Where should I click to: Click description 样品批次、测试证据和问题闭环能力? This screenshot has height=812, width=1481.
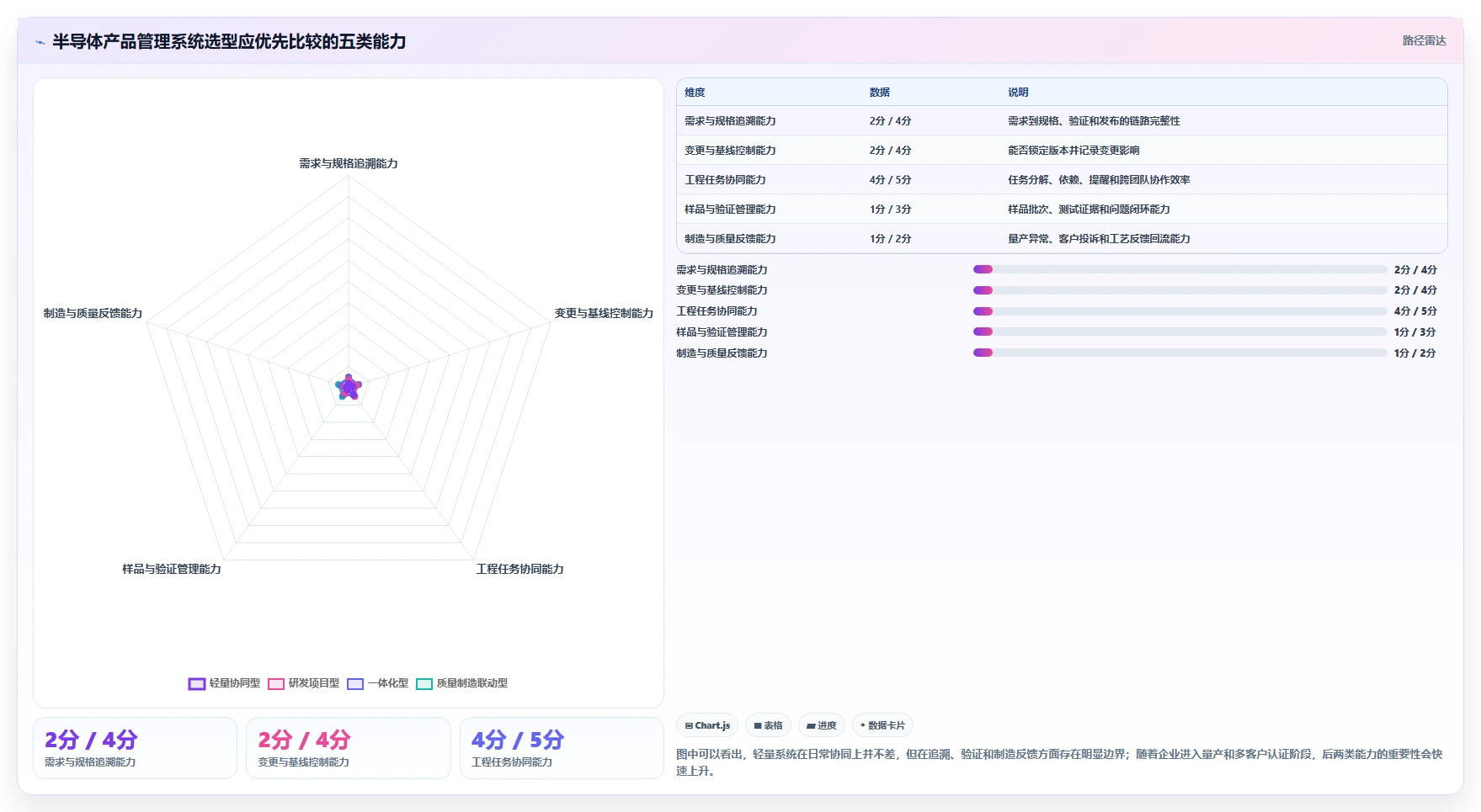[x=1089, y=210]
